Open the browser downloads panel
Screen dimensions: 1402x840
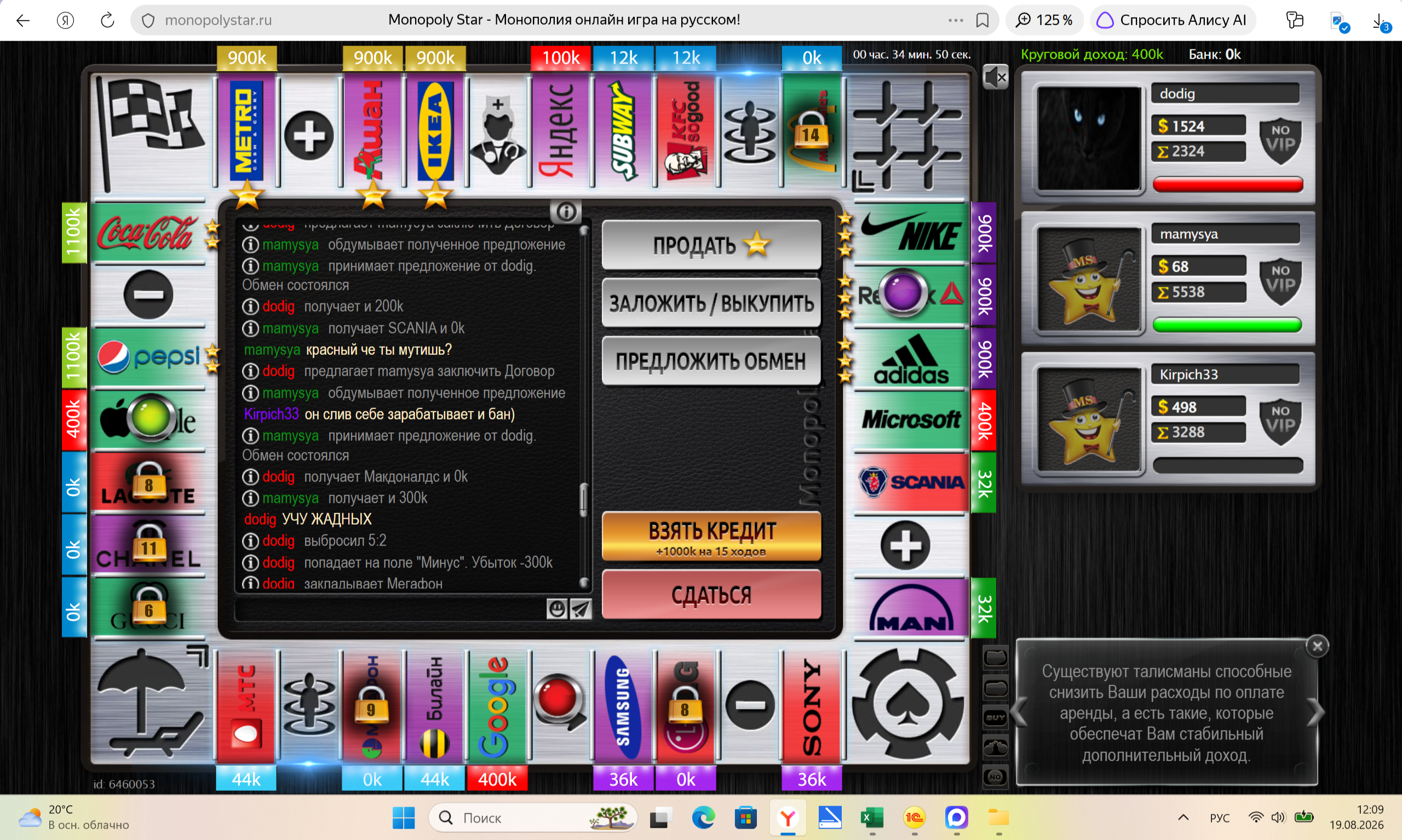point(1380,21)
